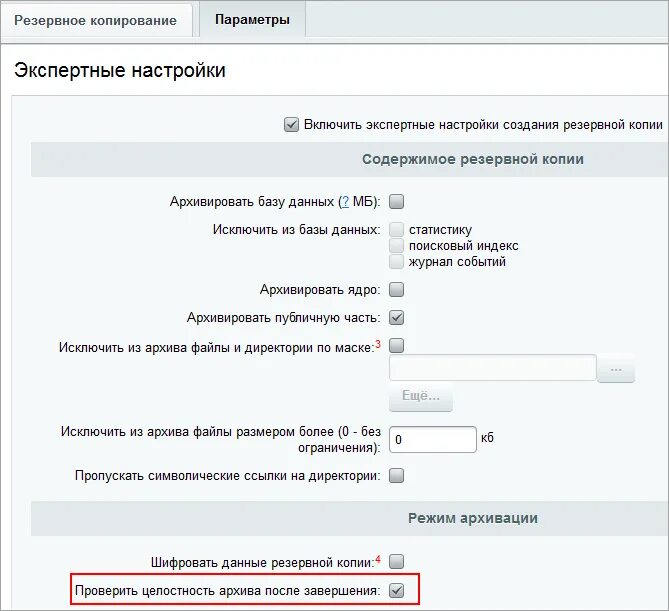Click the file mask input field

tap(493, 367)
